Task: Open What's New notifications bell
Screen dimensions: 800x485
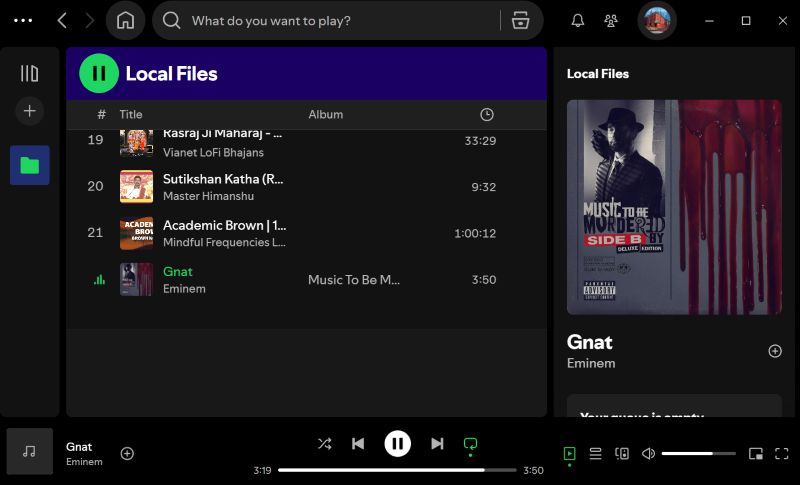Action: coord(578,20)
